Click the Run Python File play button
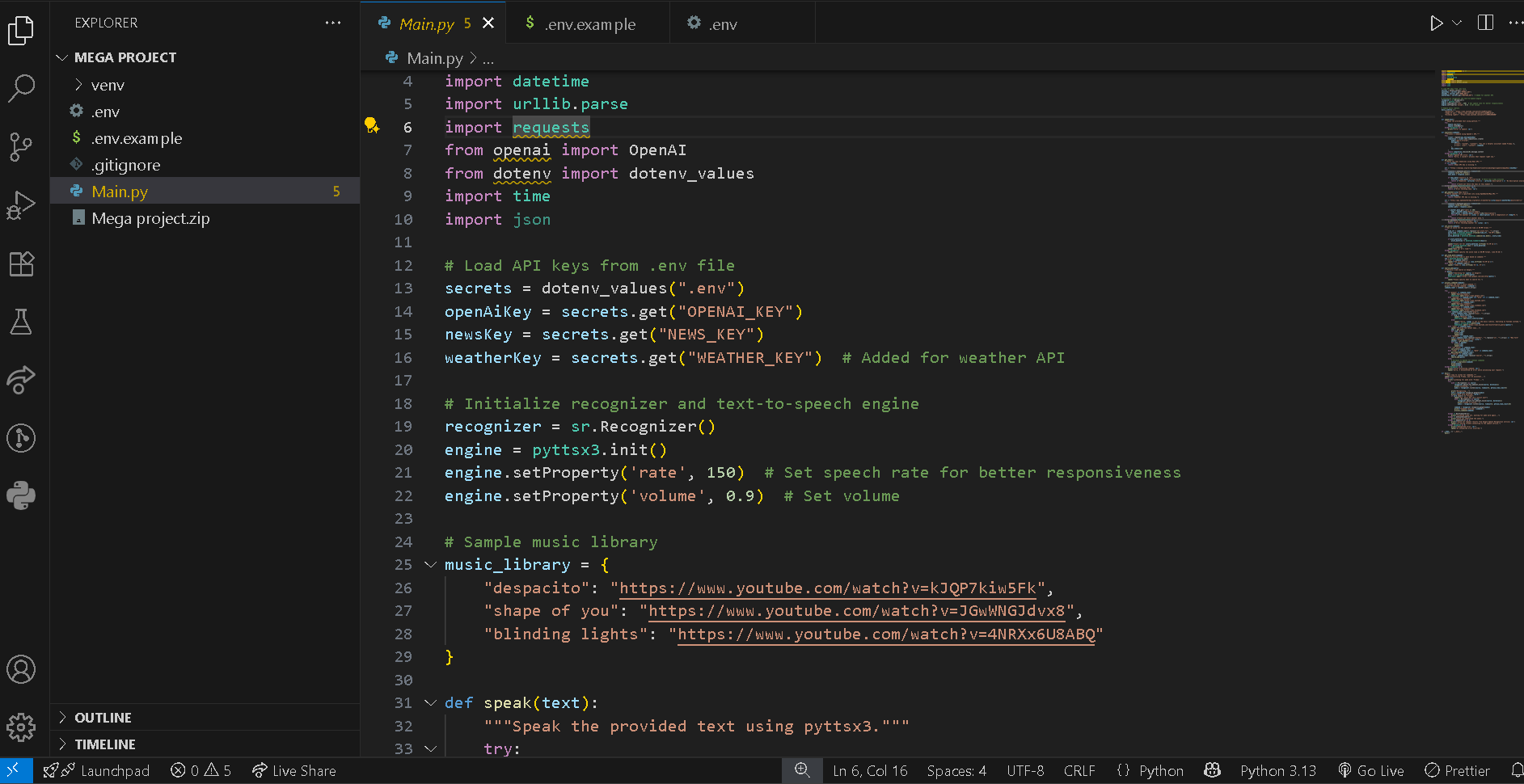Viewport: 1524px width, 784px height. [1436, 23]
